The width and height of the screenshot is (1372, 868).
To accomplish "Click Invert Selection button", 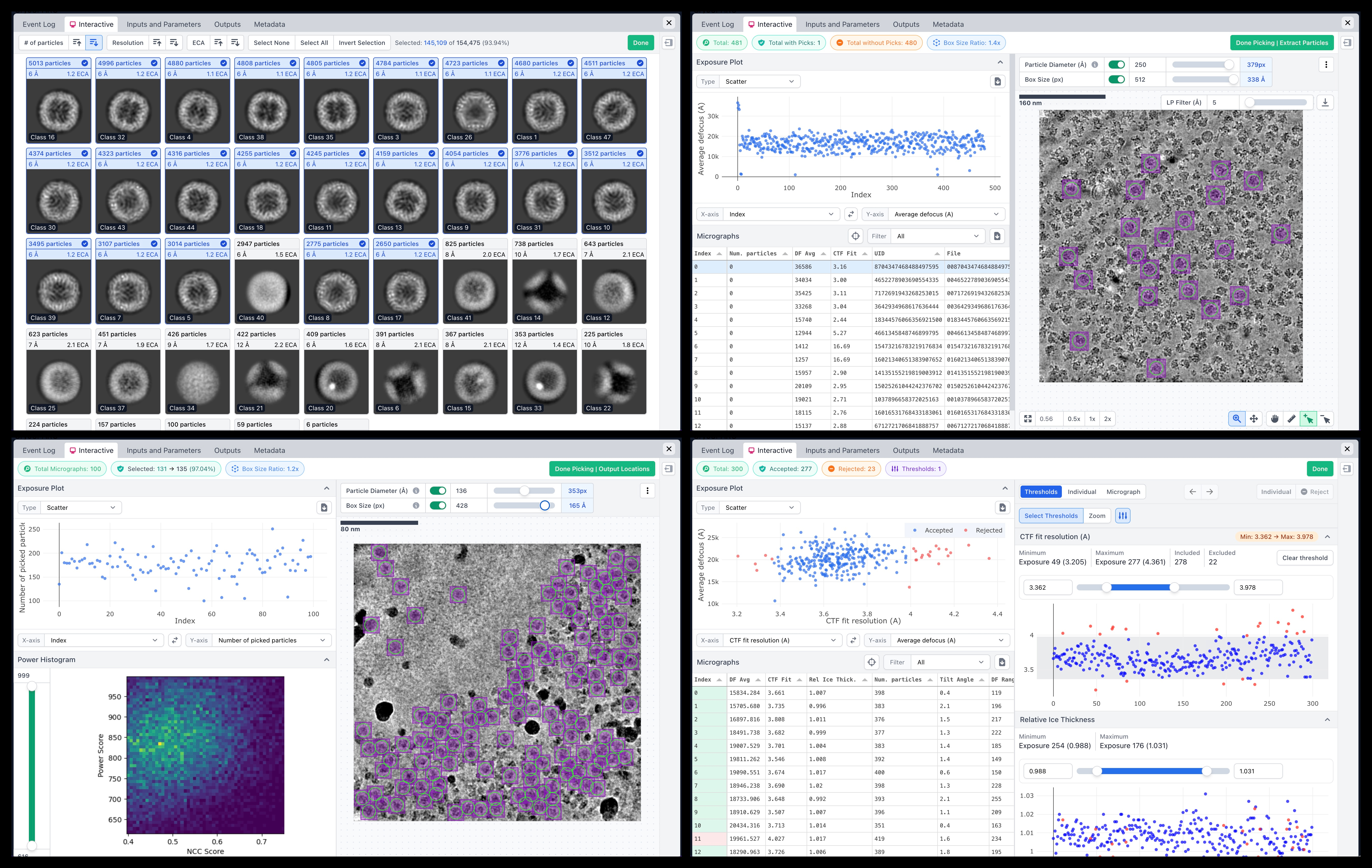I will coord(362,43).
